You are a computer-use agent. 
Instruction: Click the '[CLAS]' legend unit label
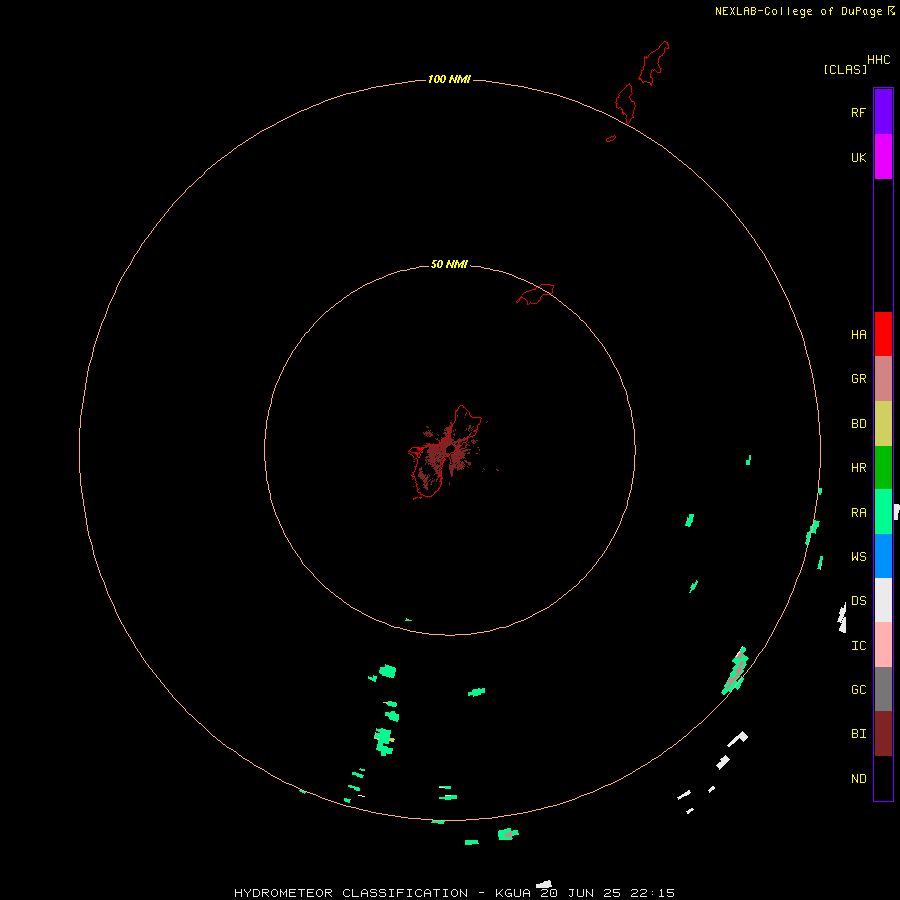pyautogui.click(x=845, y=69)
